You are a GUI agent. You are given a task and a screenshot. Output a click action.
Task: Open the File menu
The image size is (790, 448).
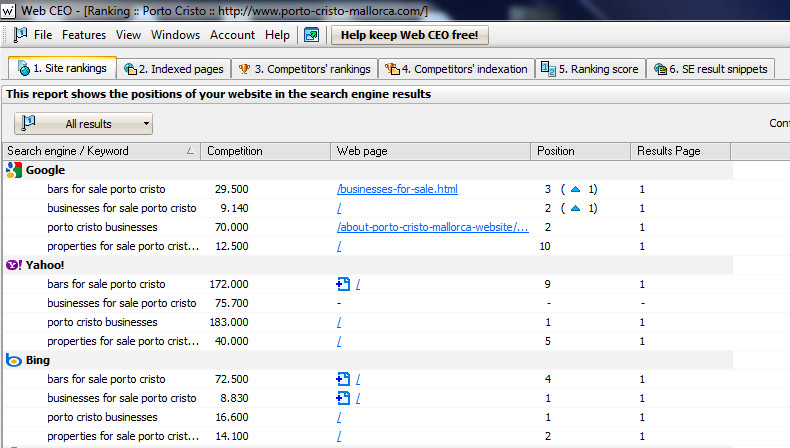pos(43,35)
